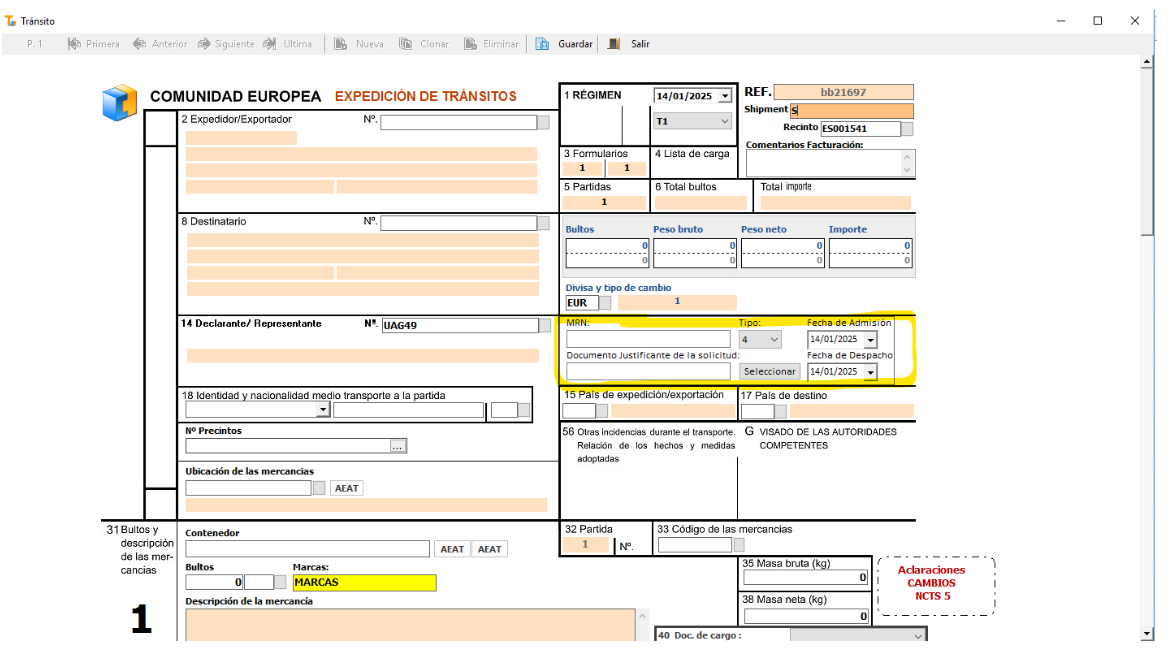Viewport: 1176px width, 656px height.
Task: Open the Fecha de Despacho date dropdown
Action: click(x=869, y=372)
